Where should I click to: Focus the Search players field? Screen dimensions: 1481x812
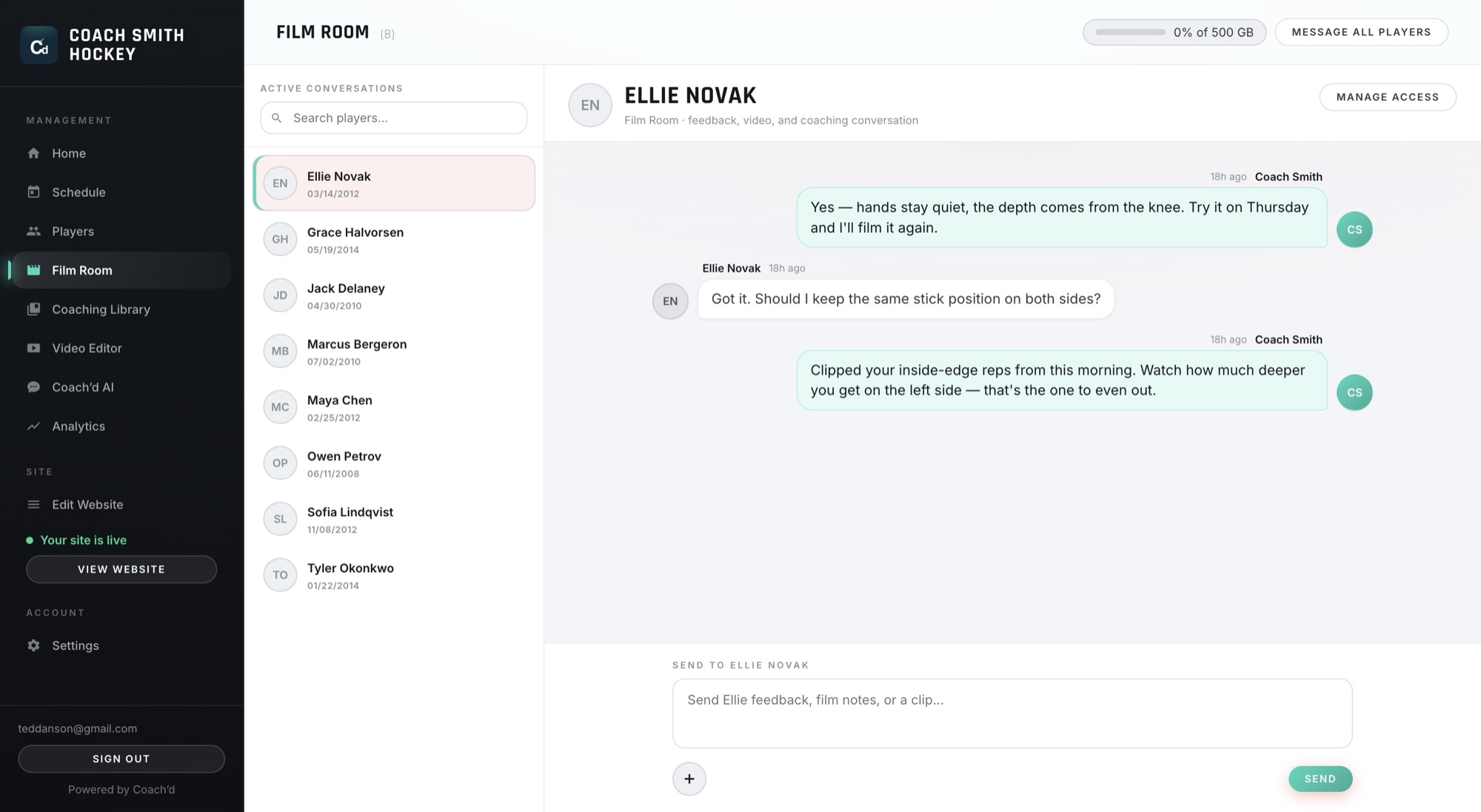pyautogui.click(x=393, y=118)
